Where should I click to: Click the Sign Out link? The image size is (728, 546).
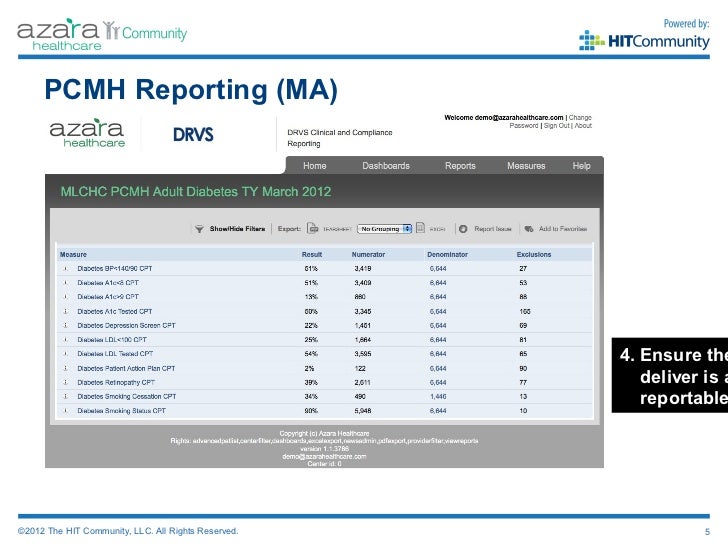[x=556, y=126]
